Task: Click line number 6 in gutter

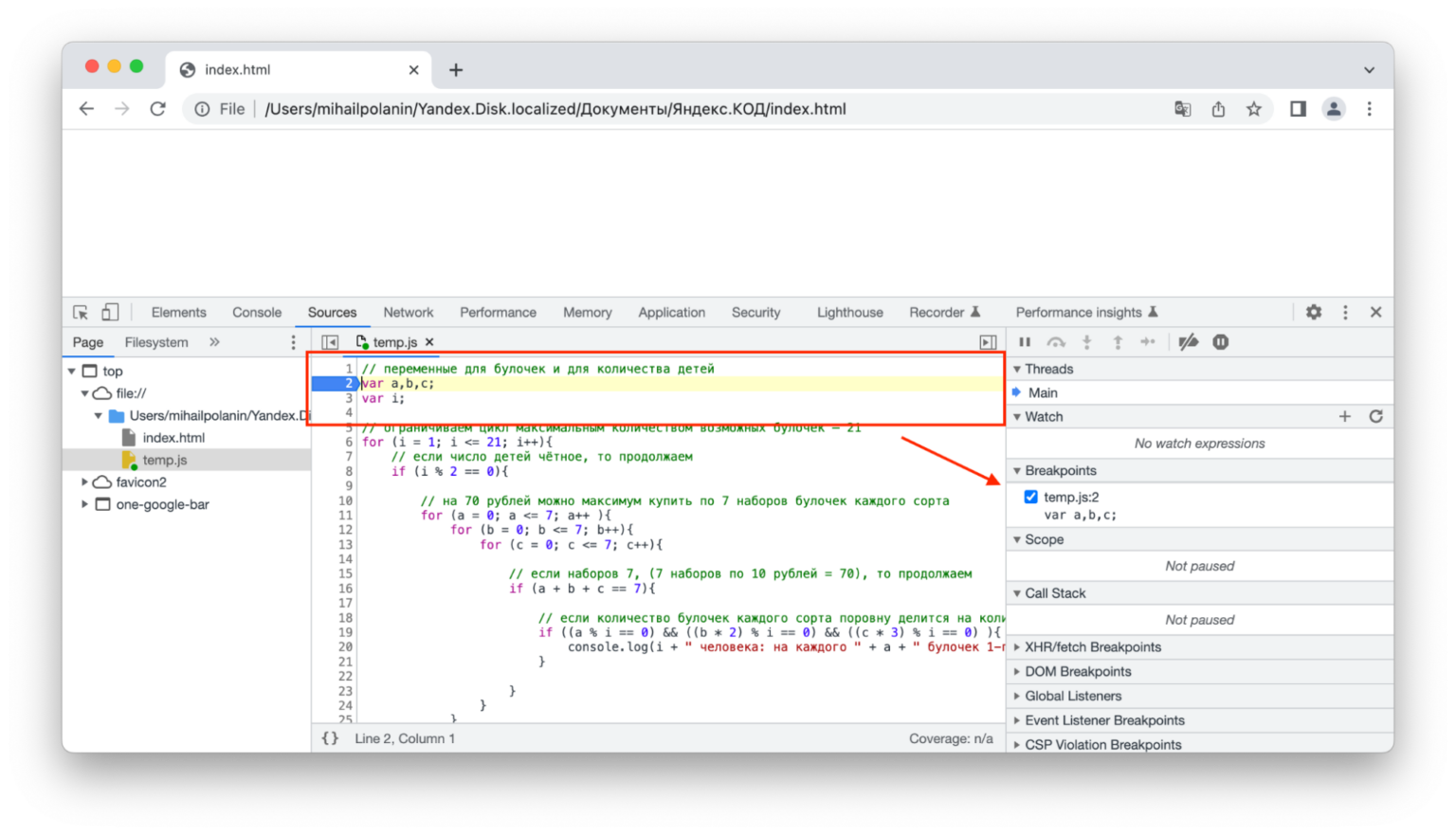Action: pos(348,442)
